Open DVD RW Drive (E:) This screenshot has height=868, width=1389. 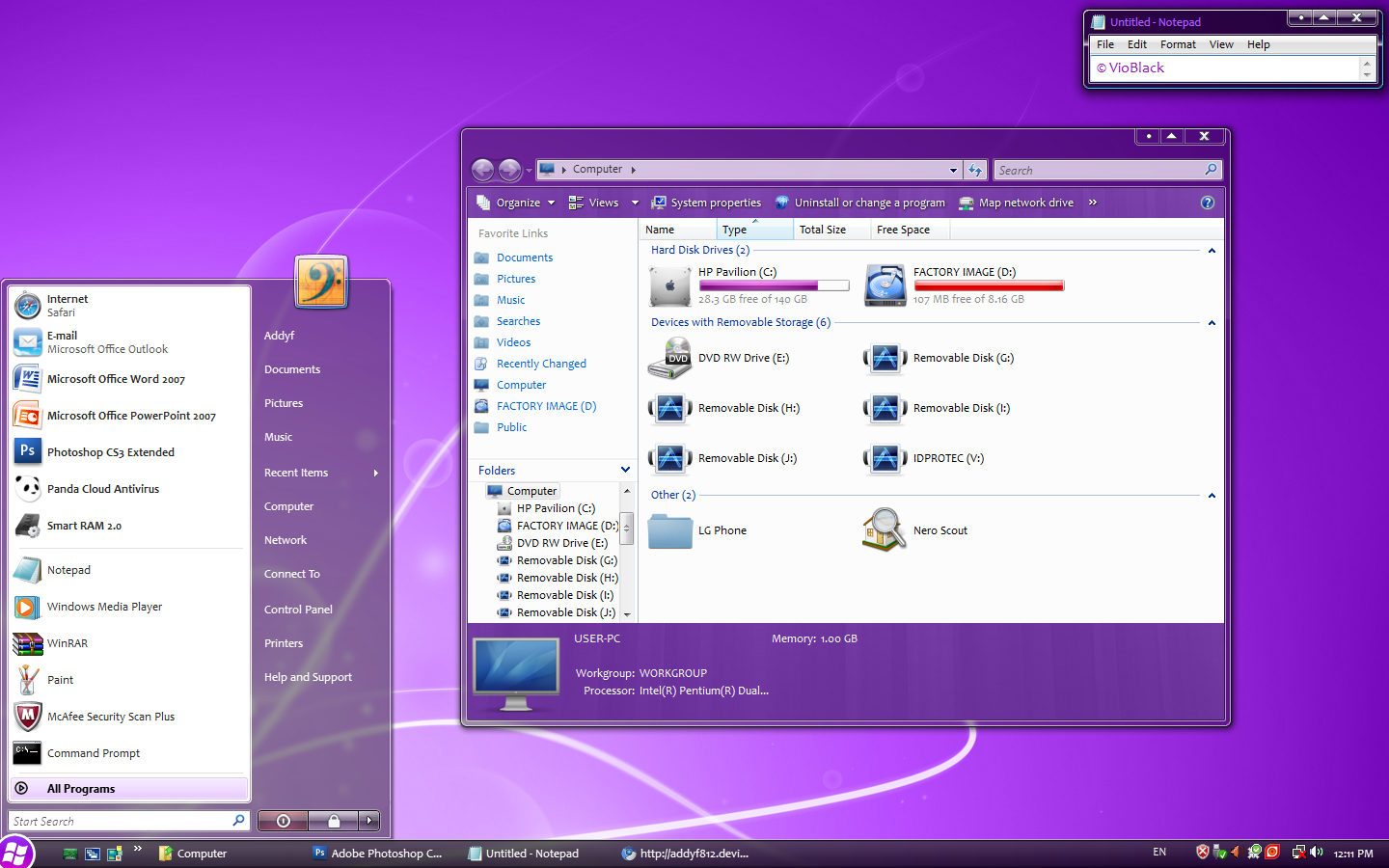[719, 358]
